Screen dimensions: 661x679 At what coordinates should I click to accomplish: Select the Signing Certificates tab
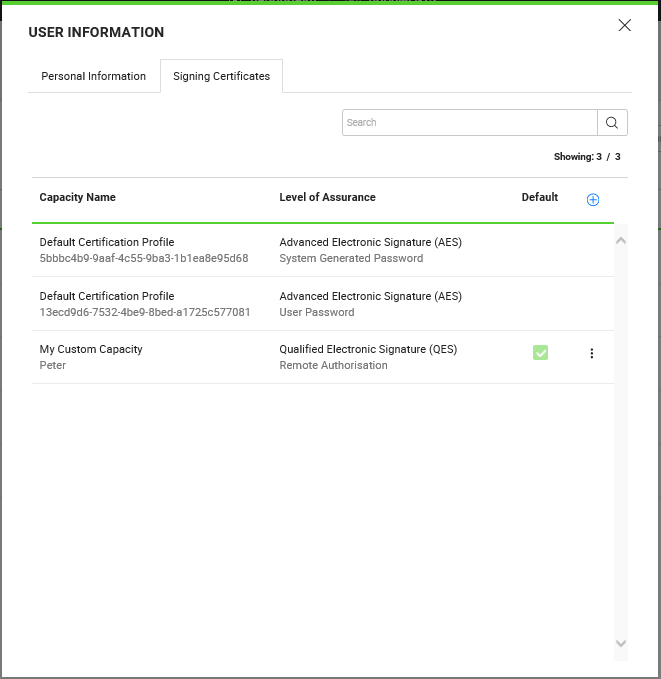[221, 76]
